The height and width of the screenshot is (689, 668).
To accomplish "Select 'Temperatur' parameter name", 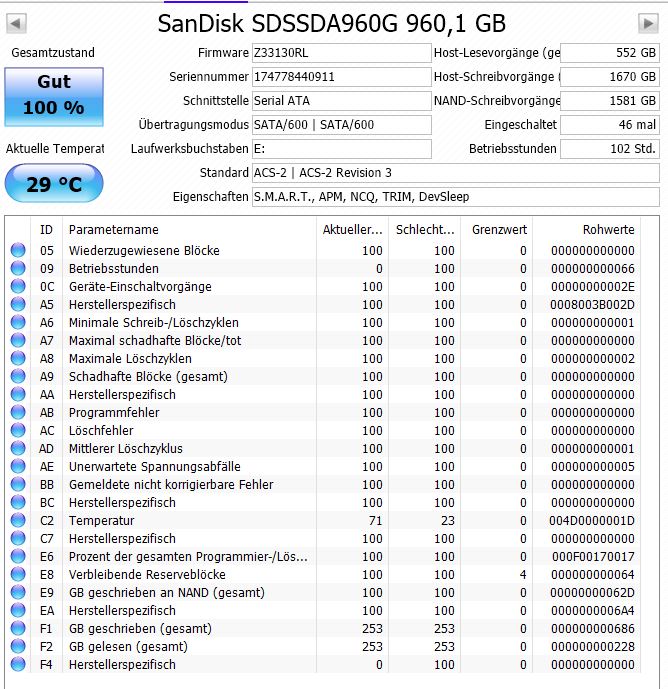I will [102, 521].
